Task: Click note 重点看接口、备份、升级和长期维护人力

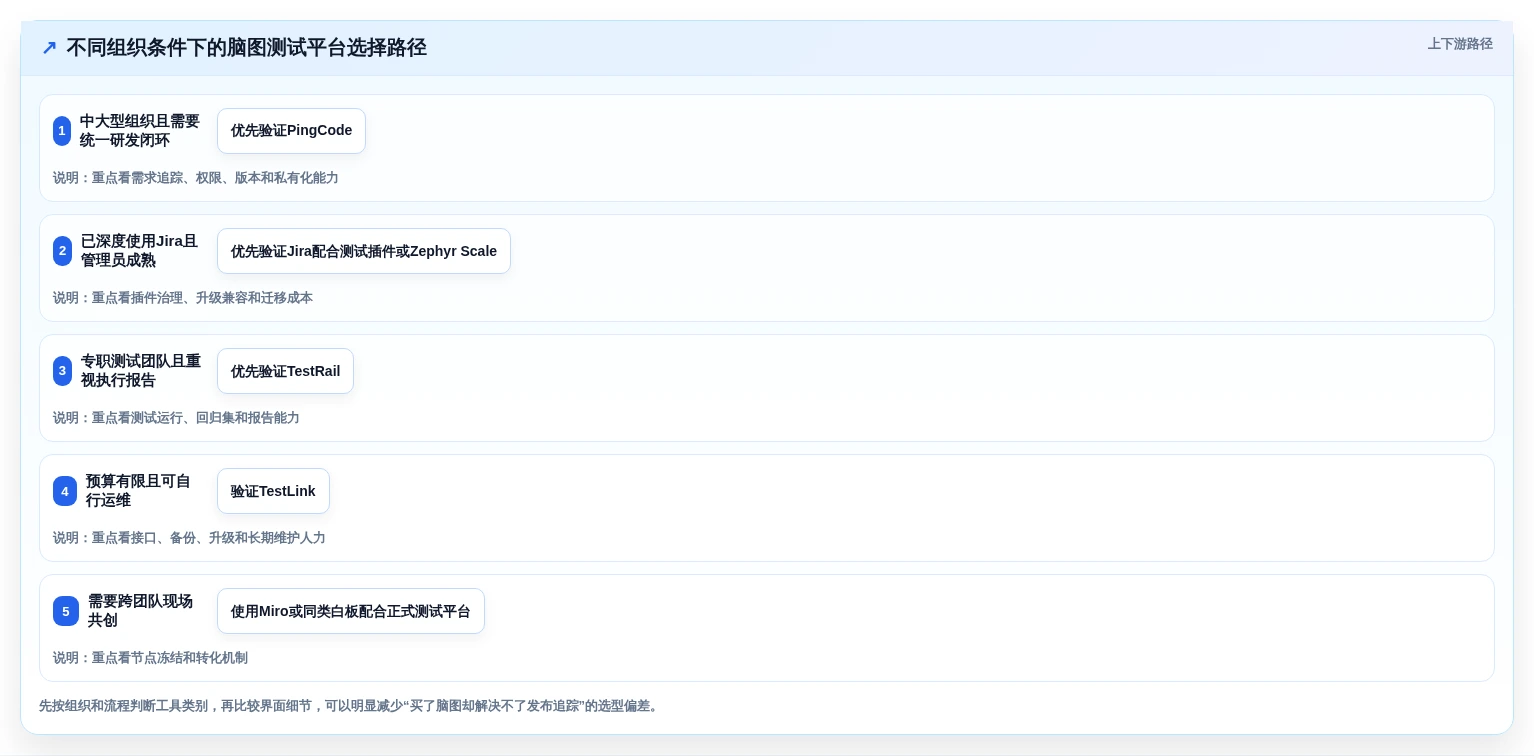Action: pyautogui.click(x=189, y=538)
